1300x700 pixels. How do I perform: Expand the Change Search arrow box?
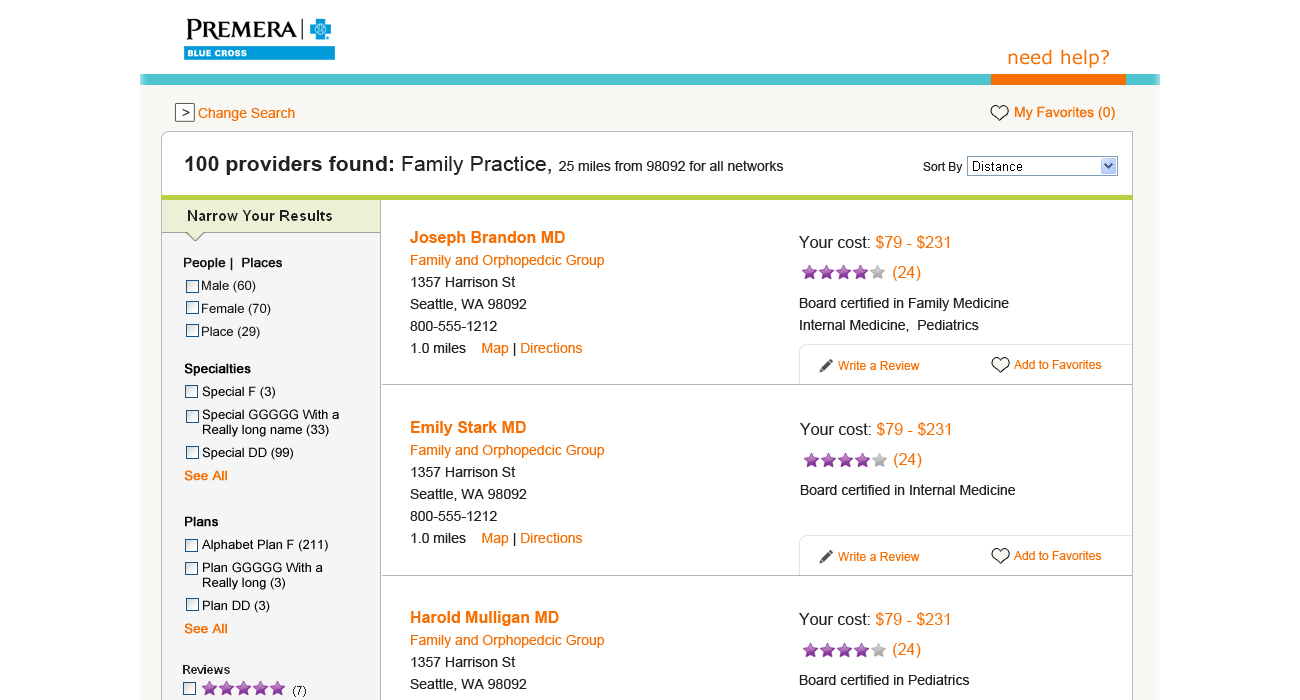[184, 112]
